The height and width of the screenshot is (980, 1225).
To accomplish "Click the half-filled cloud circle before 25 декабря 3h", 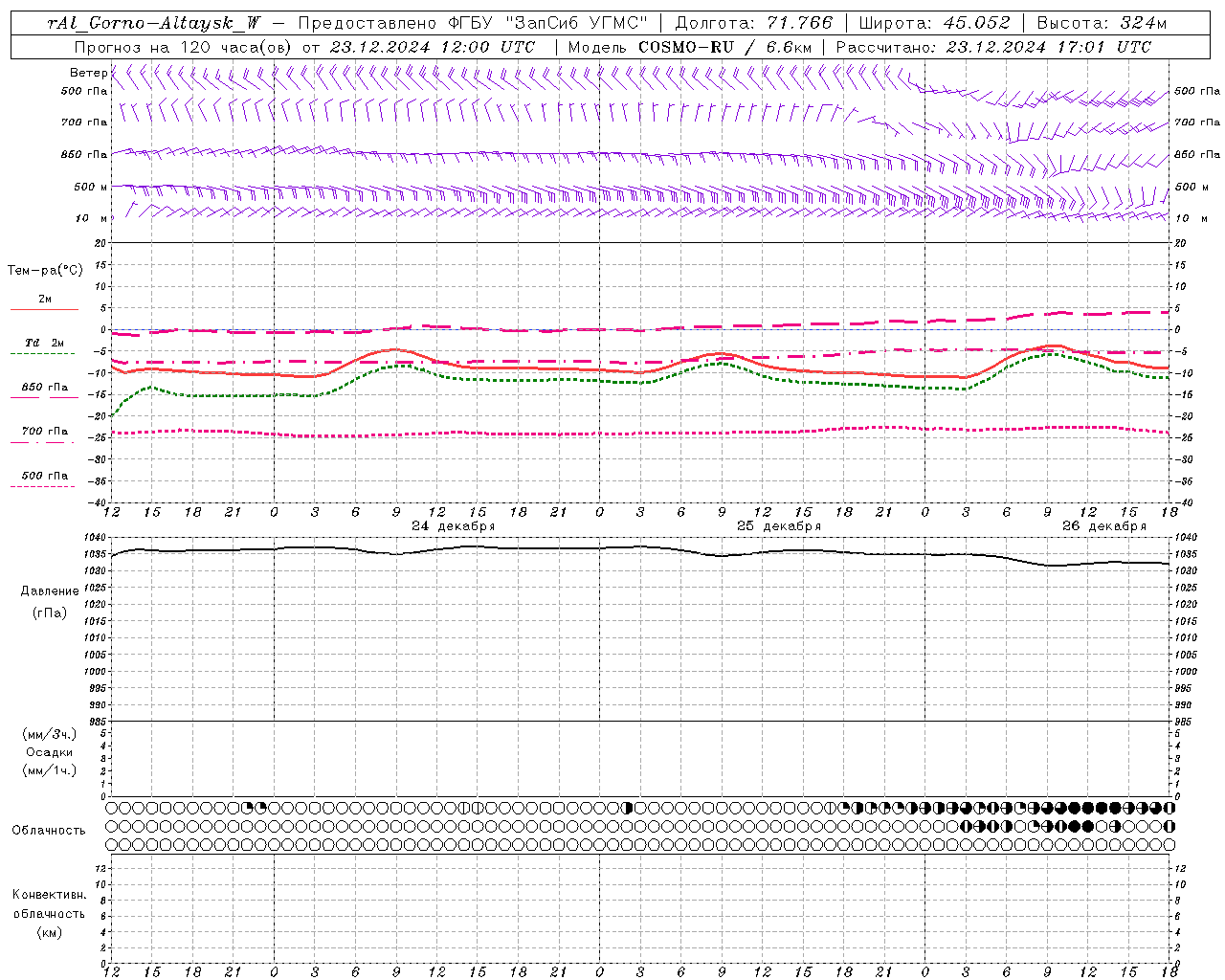I will point(628,808).
